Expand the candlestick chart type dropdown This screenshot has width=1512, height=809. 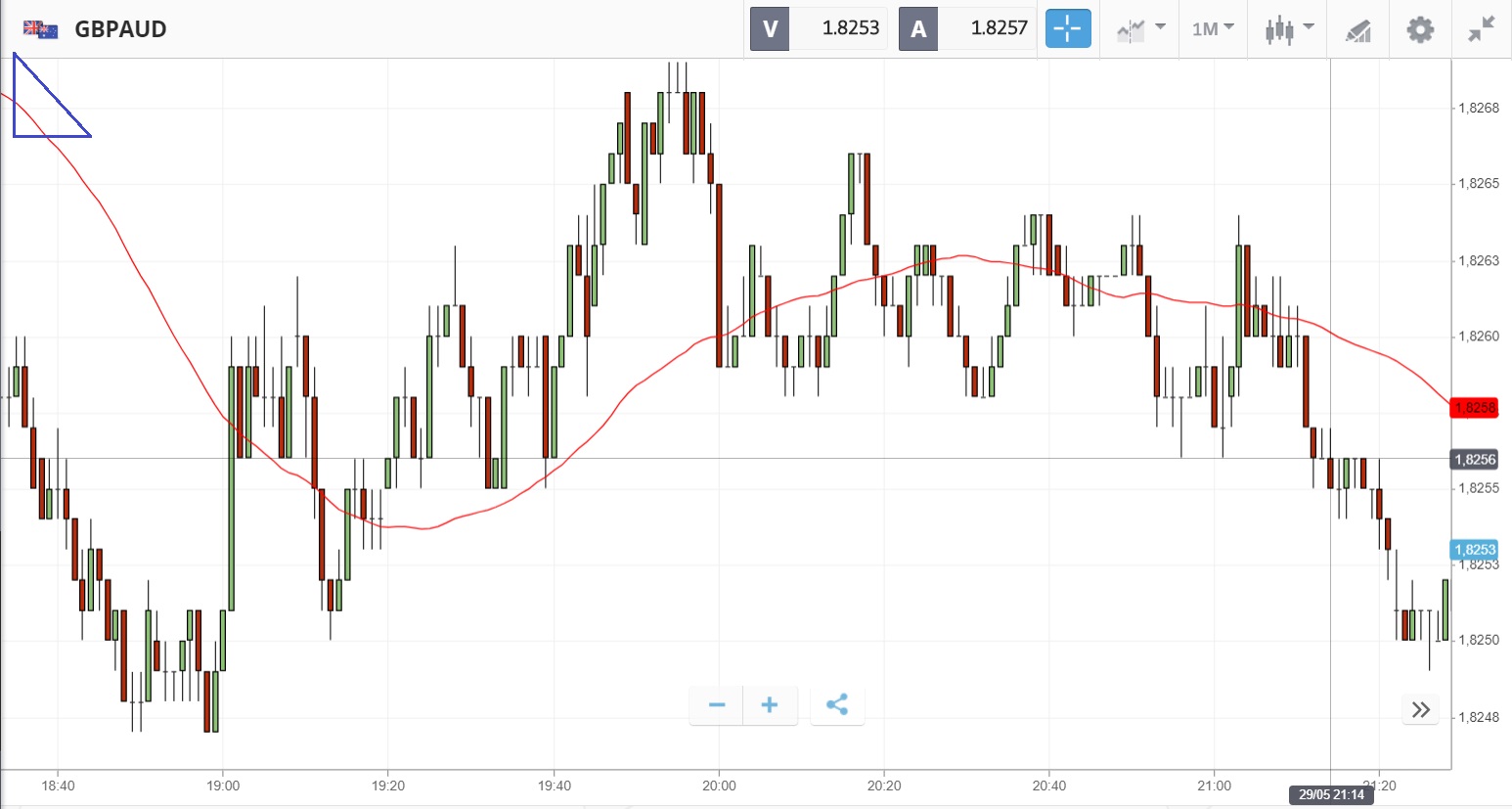[x=1288, y=28]
